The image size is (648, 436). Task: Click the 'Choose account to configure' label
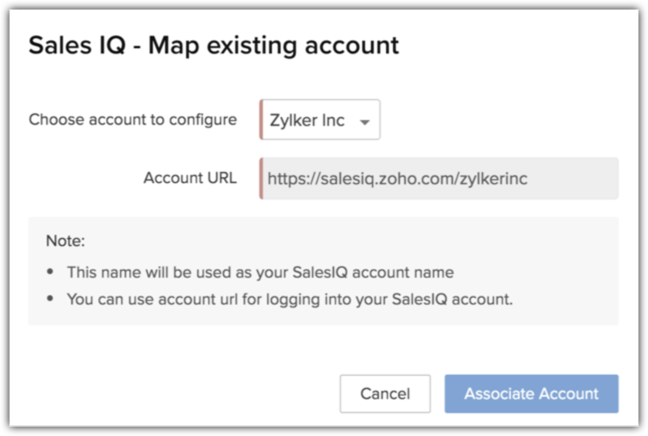pyautogui.click(x=133, y=120)
